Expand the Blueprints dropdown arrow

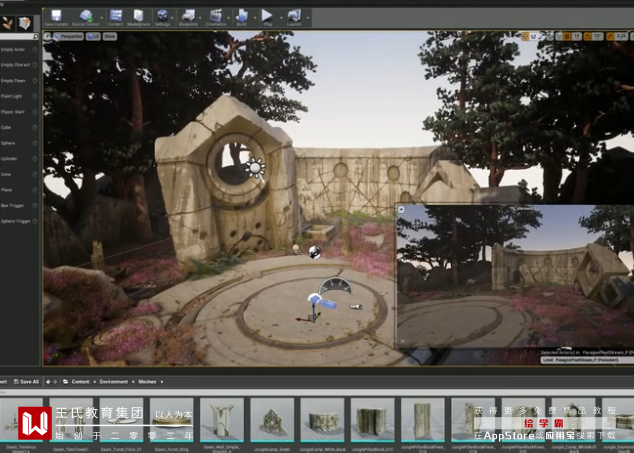(x=201, y=18)
